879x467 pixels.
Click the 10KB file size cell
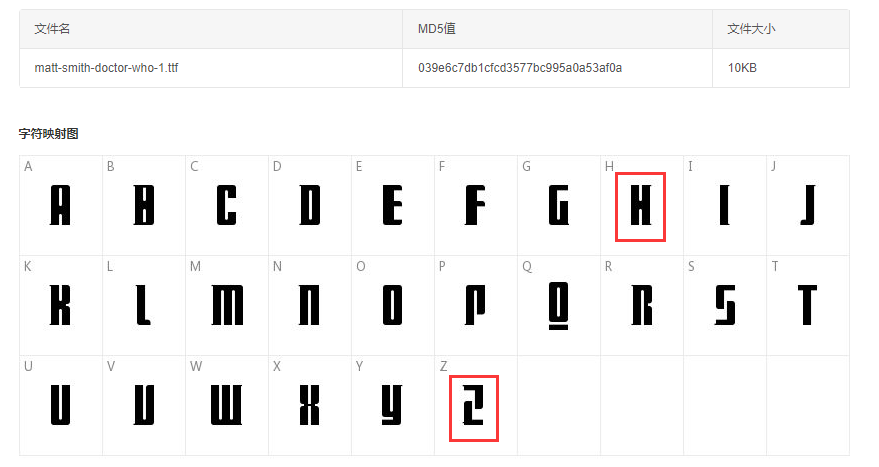pos(742,68)
